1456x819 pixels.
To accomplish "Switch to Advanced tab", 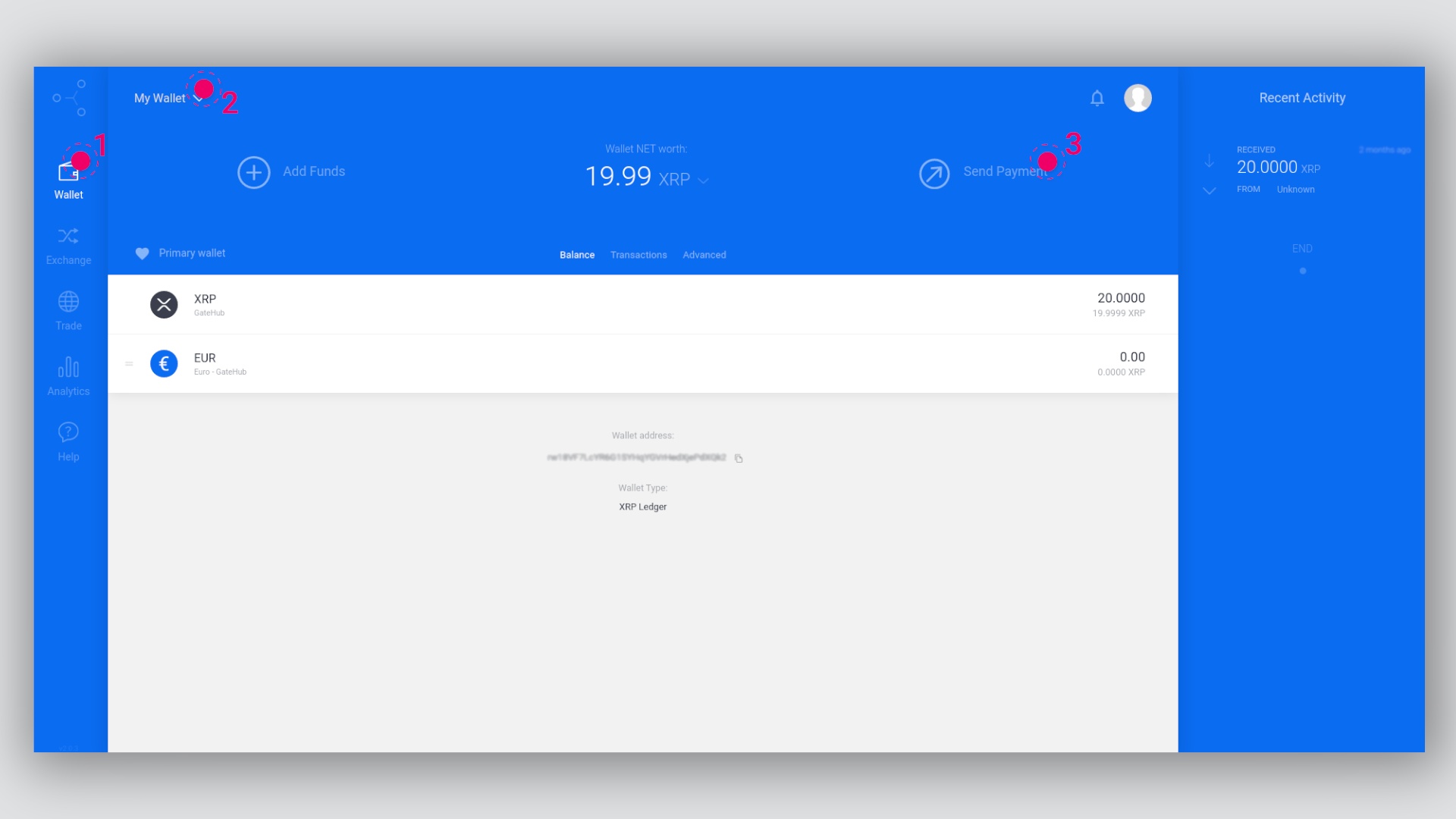I will coord(704,254).
